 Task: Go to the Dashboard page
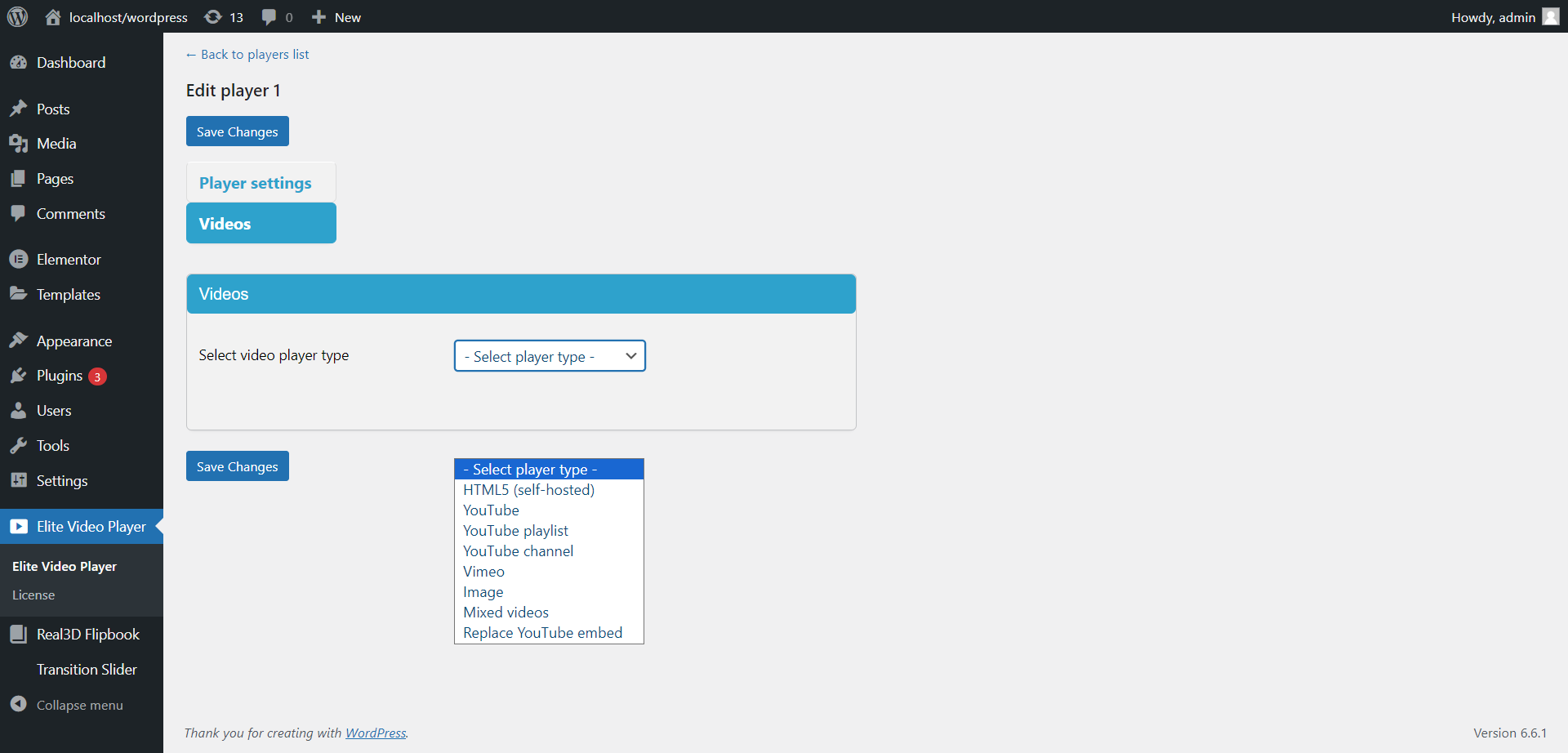click(x=71, y=63)
